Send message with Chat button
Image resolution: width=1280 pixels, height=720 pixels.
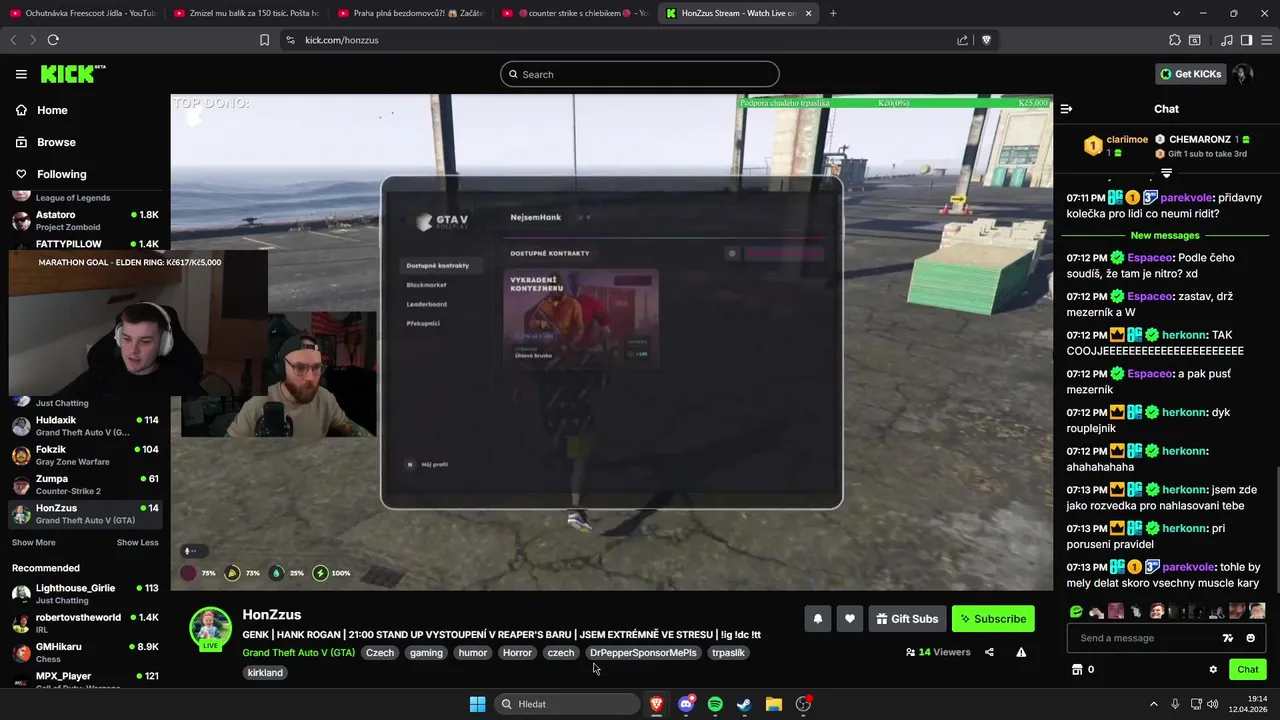tap(1248, 670)
